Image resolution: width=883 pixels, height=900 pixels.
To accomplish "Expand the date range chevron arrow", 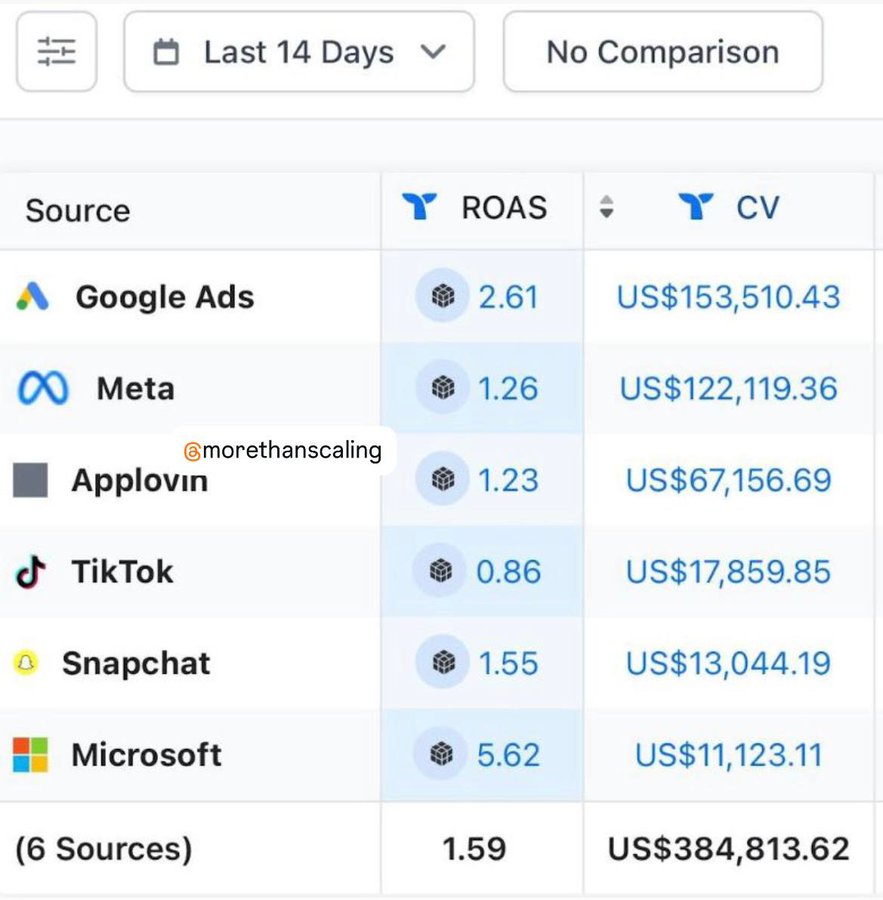I will [x=433, y=52].
